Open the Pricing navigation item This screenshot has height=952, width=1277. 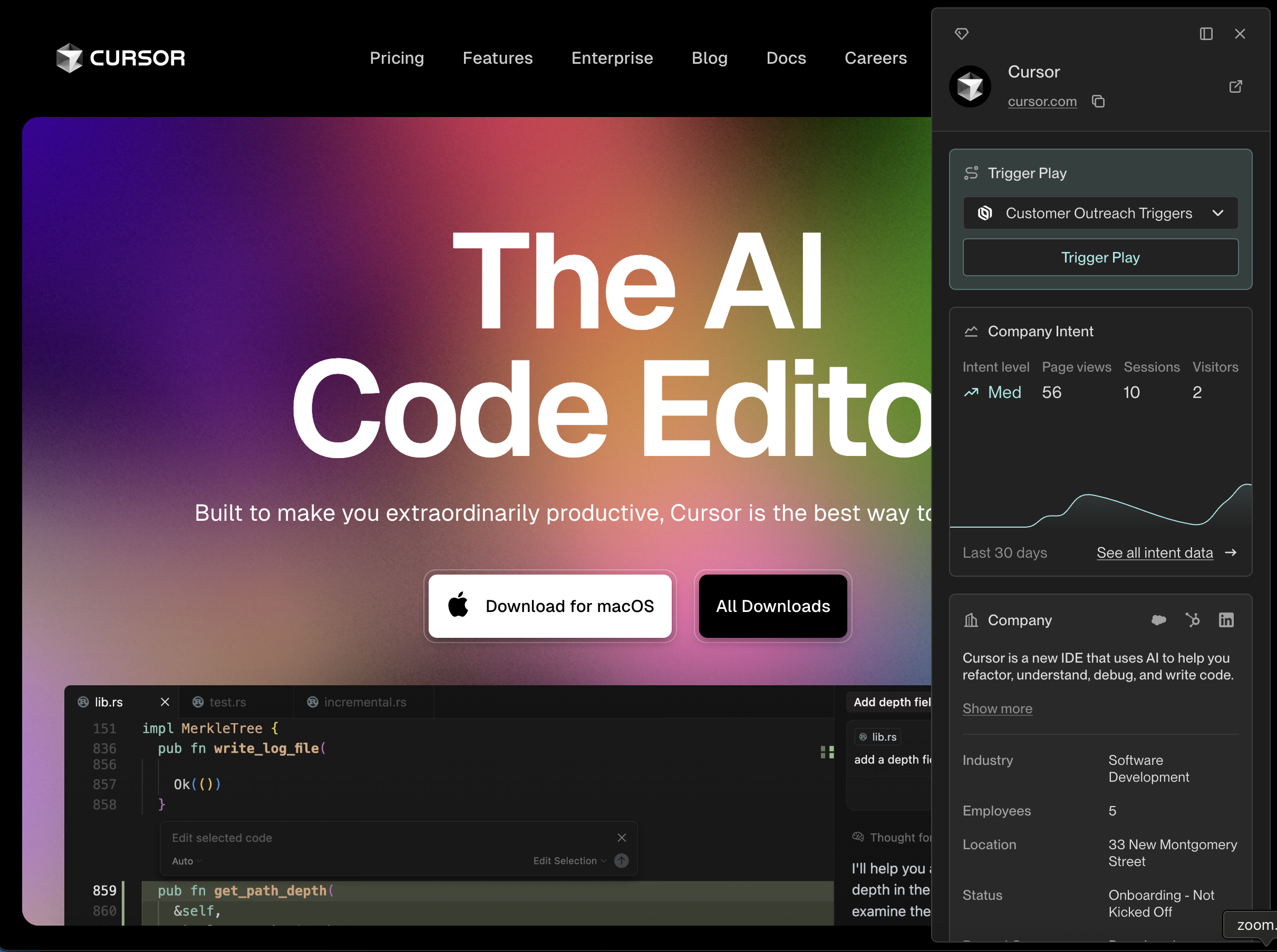pos(396,57)
